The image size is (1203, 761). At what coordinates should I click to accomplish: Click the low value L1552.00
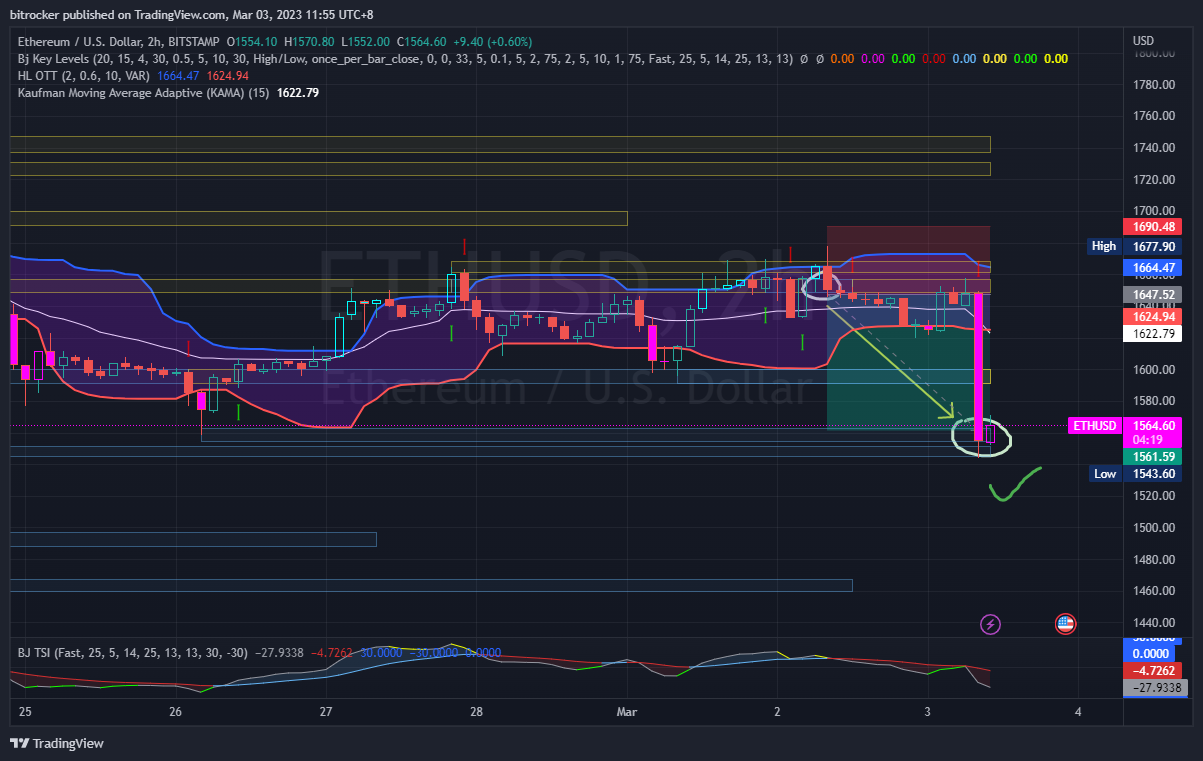point(365,42)
